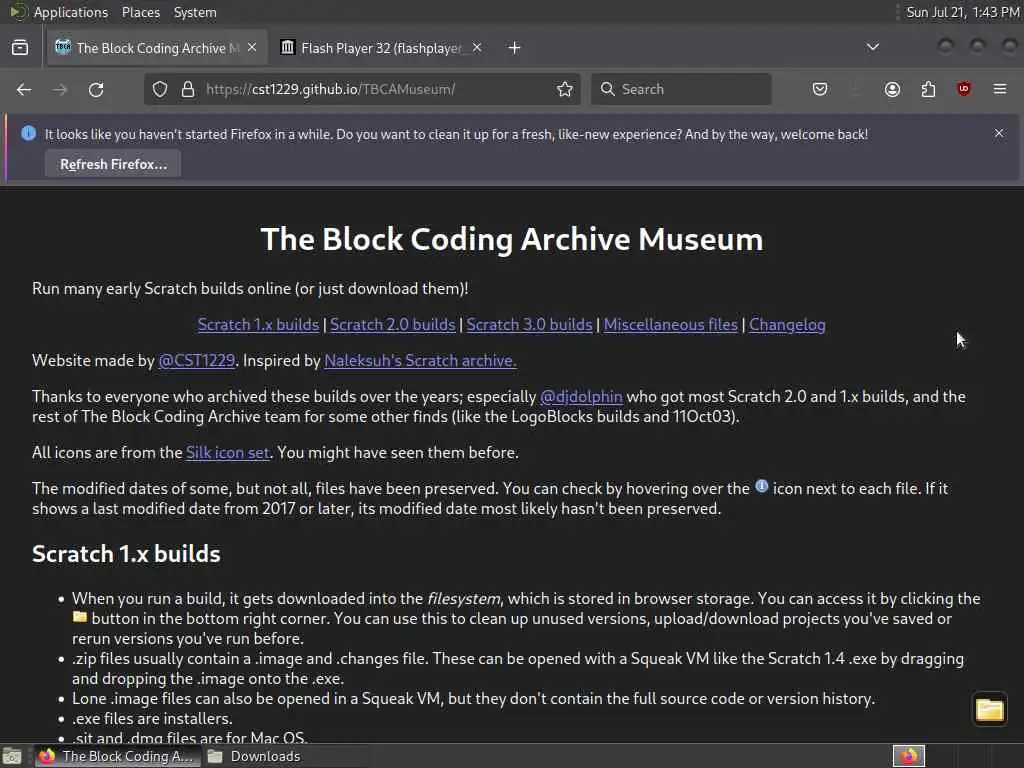Click the info icon in modified dates paragraph
This screenshot has width=1024, height=768.
(x=761, y=486)
